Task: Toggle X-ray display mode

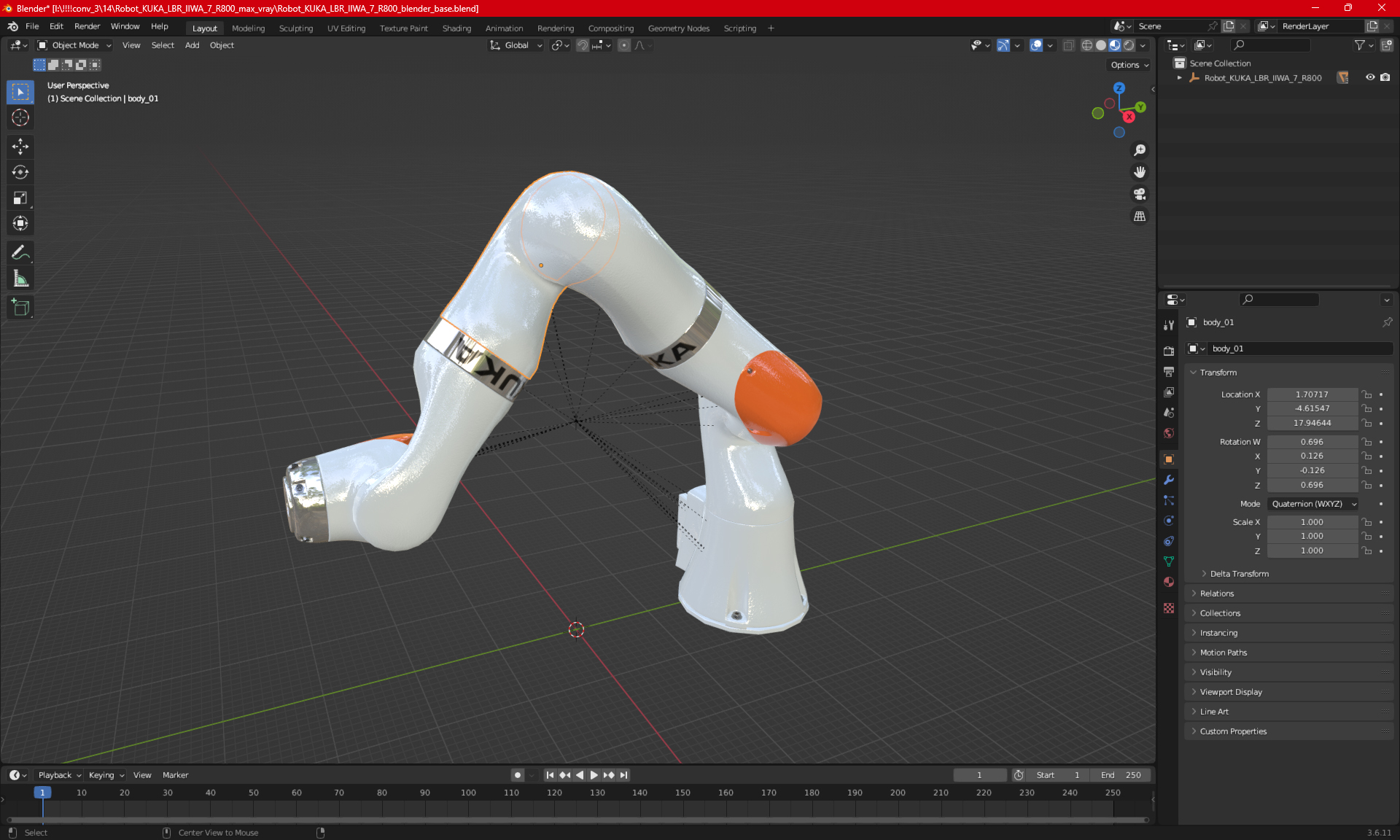Action: [1068, 45]
